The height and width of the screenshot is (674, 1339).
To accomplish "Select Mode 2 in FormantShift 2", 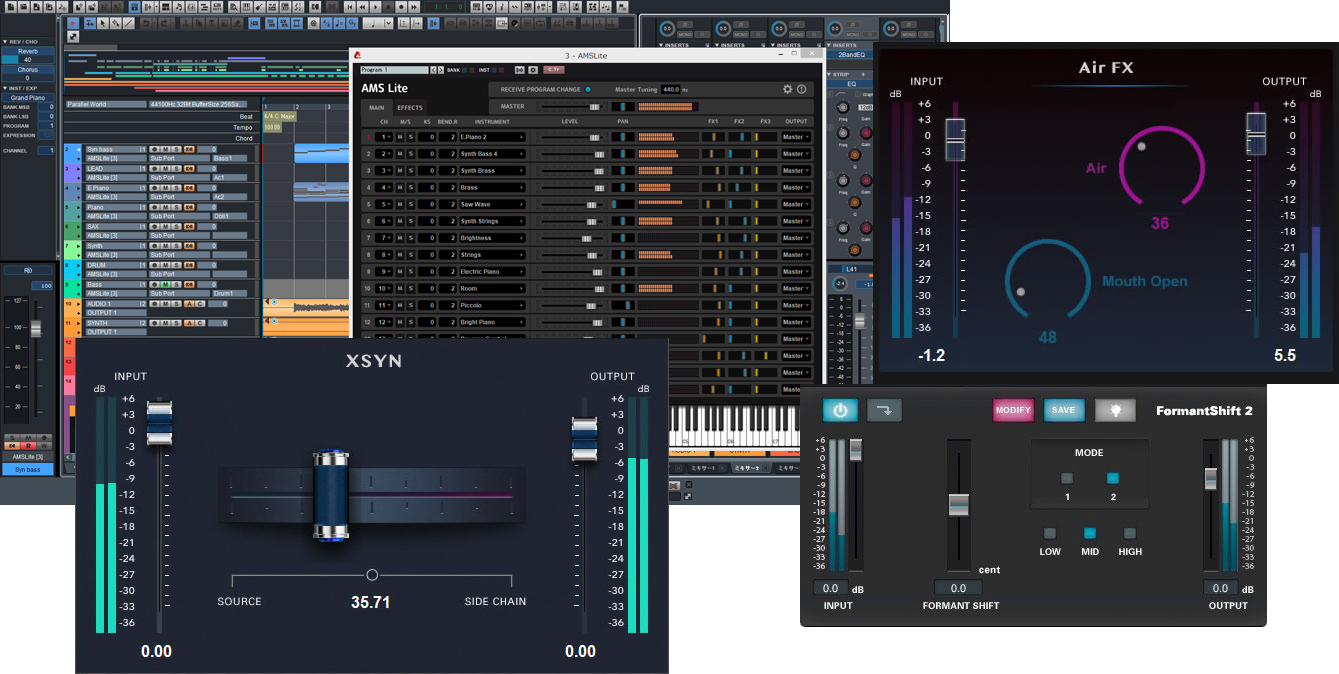I will pos(1112,478).
